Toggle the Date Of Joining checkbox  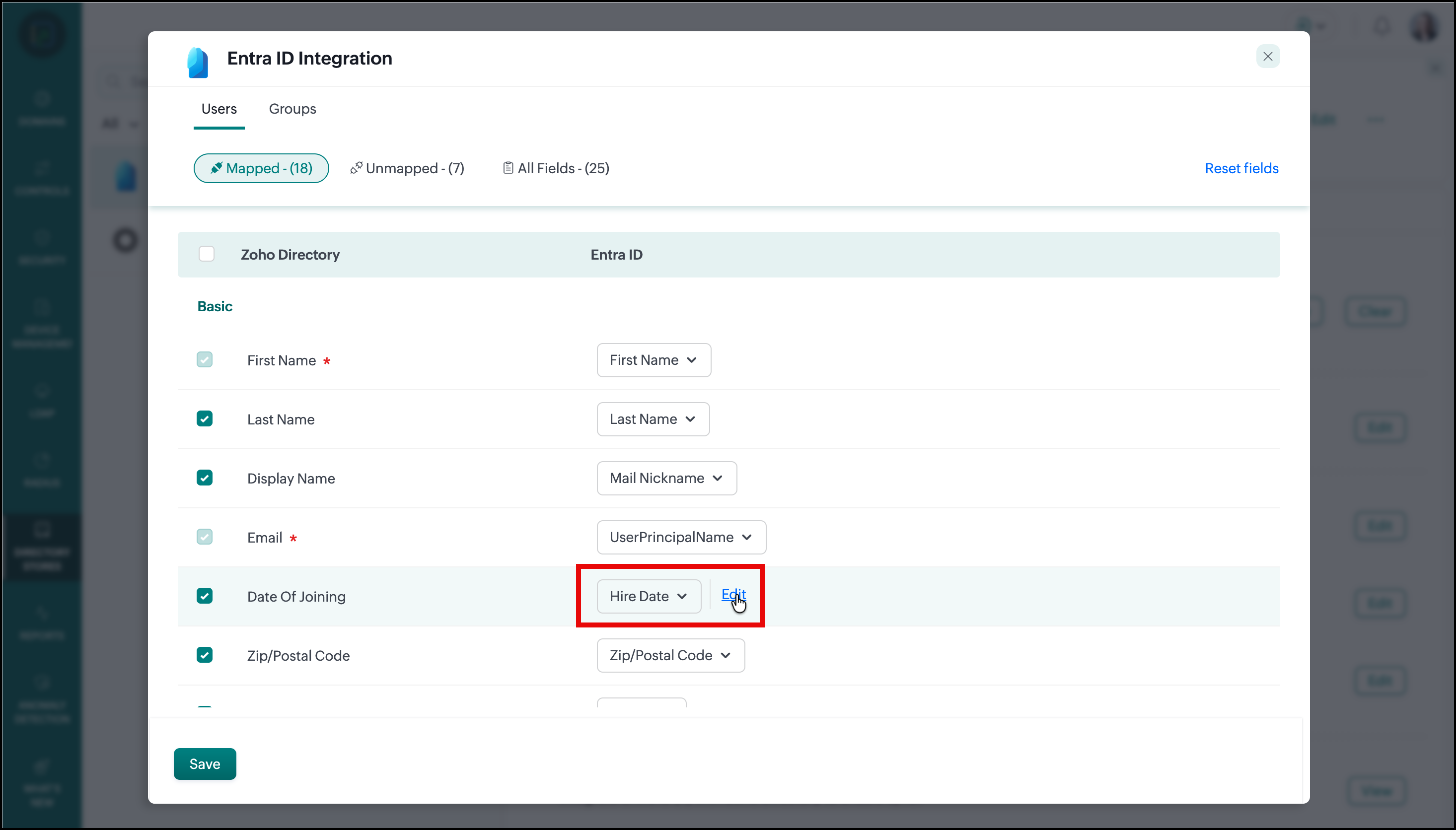tap(205, 596)
